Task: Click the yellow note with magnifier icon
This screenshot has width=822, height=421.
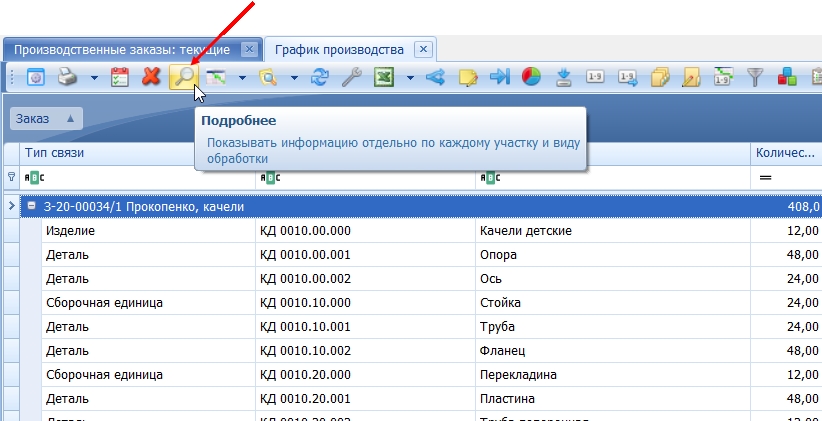Action: pos(268,78)
